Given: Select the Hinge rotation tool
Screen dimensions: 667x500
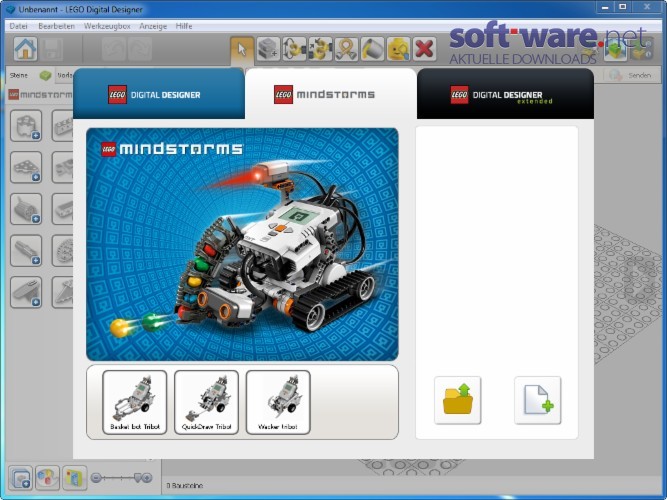Looking at the screenshot, I should [294, 49].
